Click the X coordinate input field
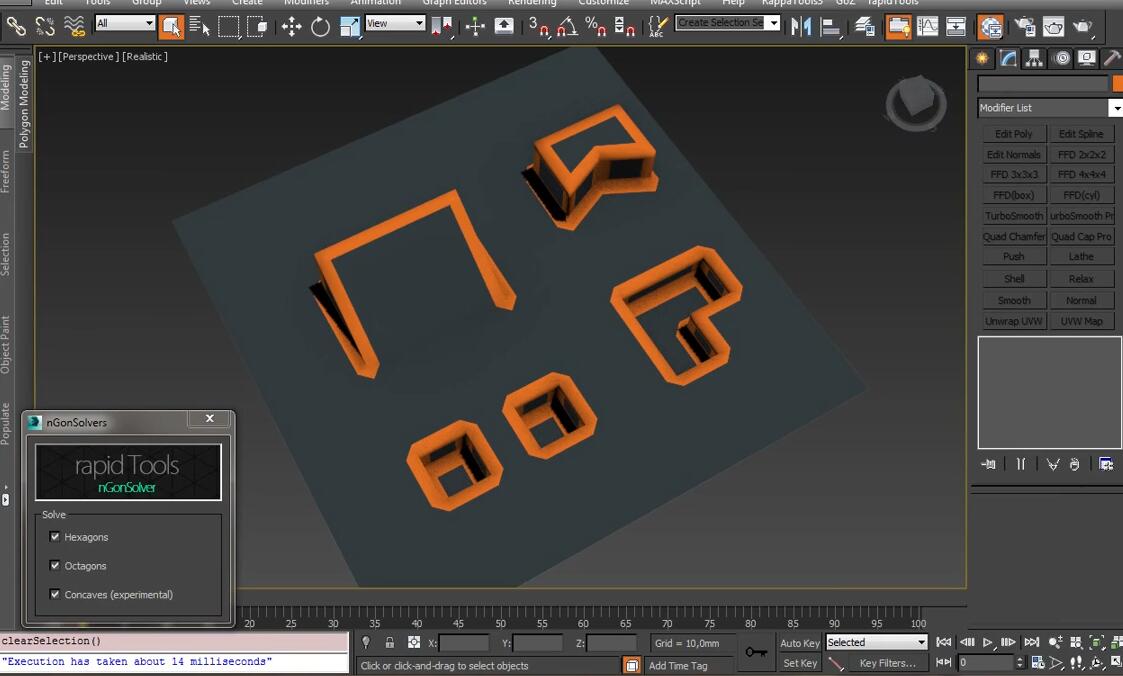 click(x=463, y=643)
